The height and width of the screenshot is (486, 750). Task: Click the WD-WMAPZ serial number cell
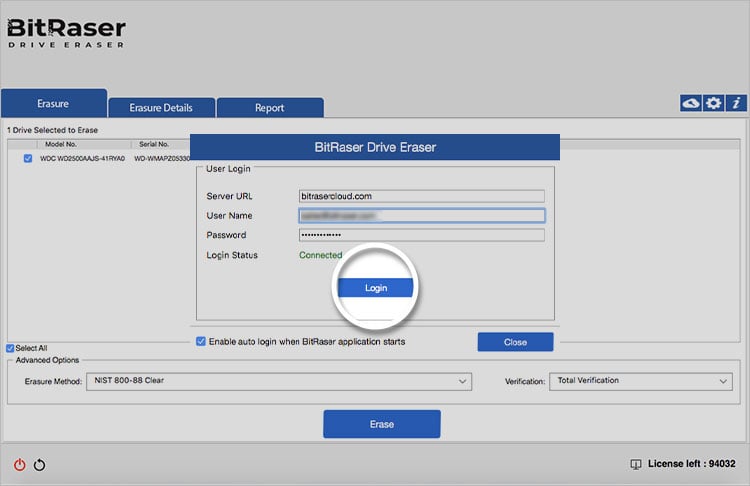point(162,158)
